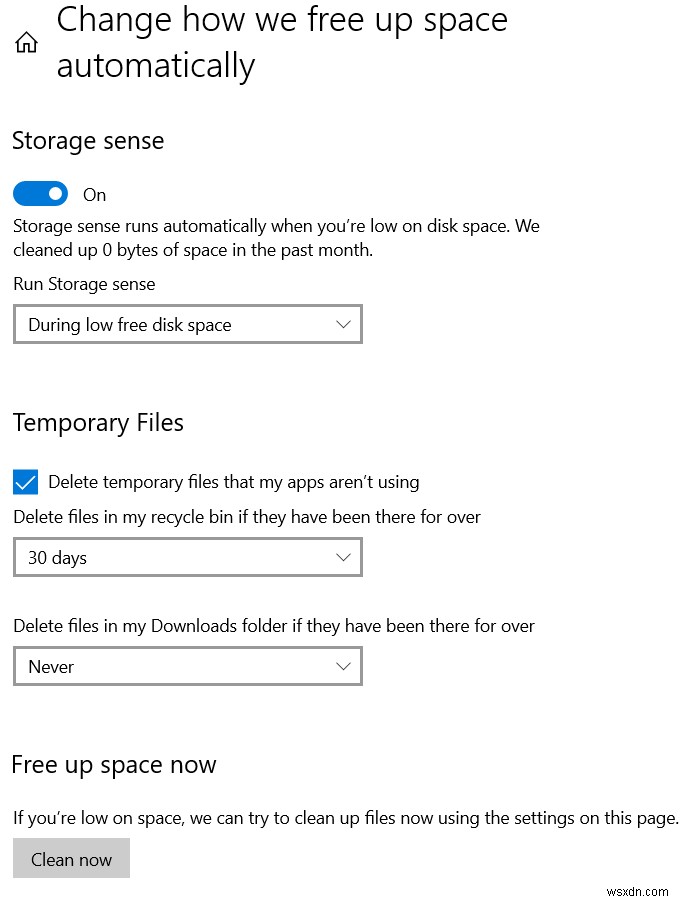Open the Settings home page via house icon
680x902 pixels.
tap(26, 42)
